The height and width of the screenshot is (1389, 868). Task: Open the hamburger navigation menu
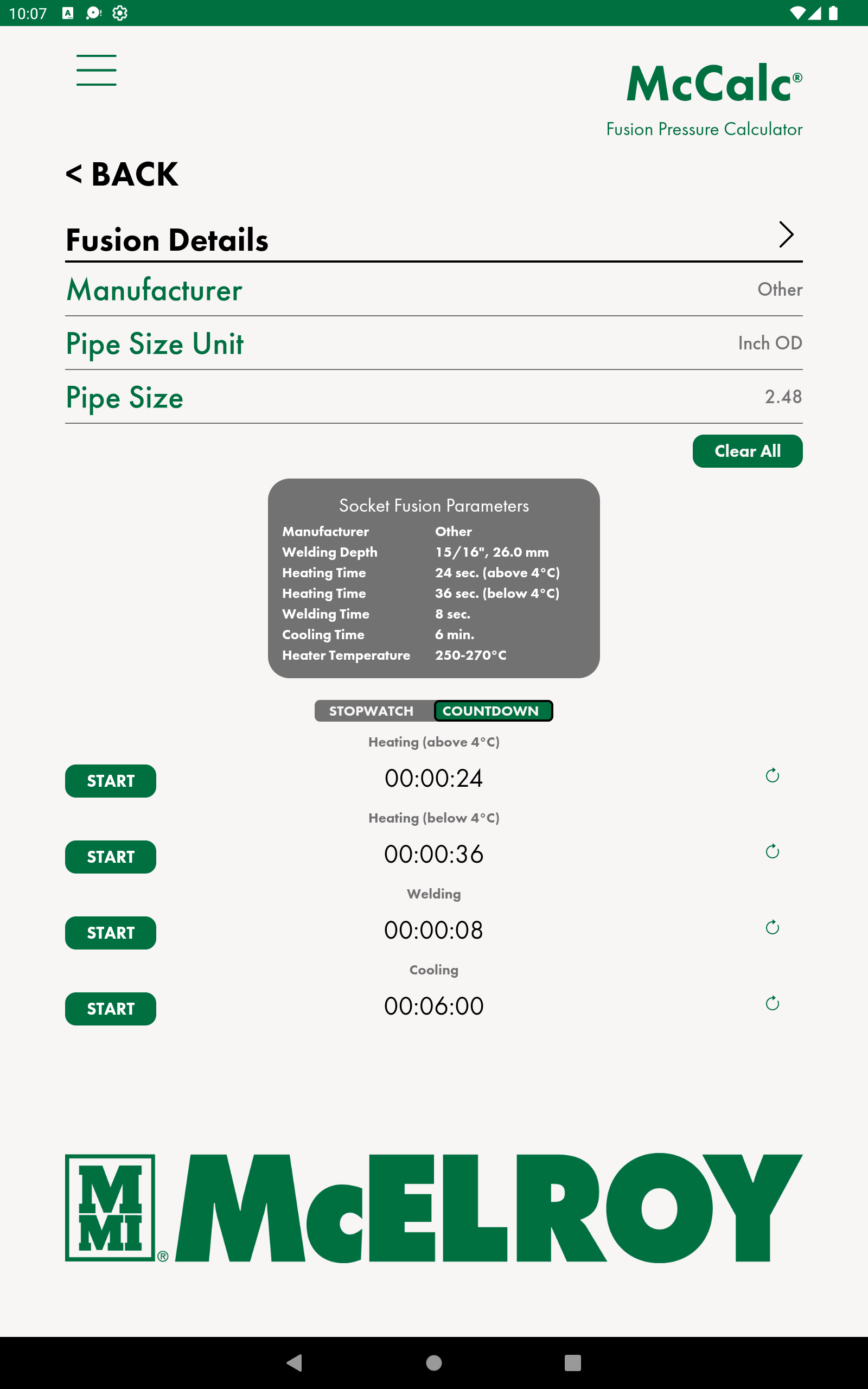(97, 70)
